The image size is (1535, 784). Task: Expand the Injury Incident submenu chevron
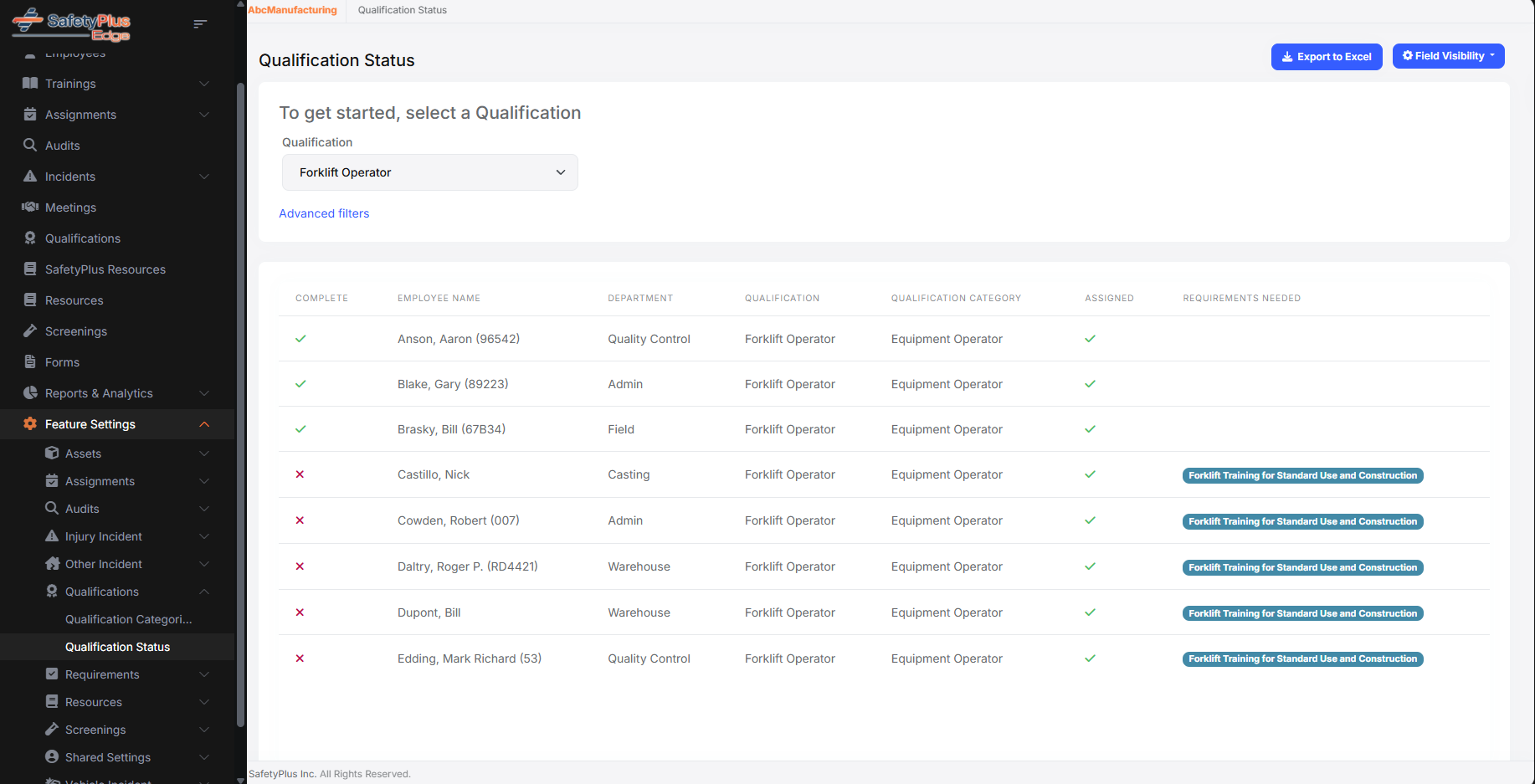coord(204,536)
